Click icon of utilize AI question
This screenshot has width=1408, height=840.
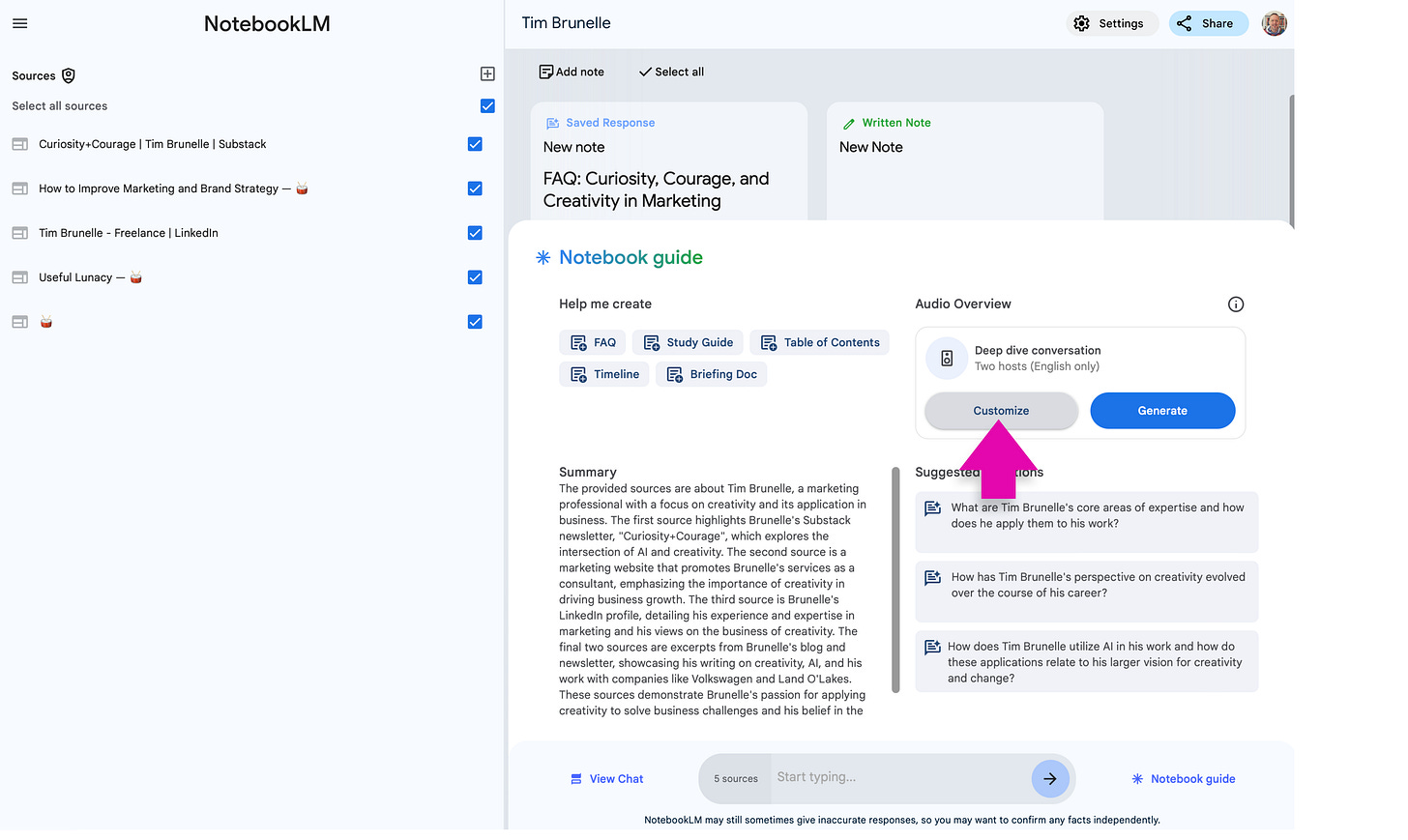point(932,648)
